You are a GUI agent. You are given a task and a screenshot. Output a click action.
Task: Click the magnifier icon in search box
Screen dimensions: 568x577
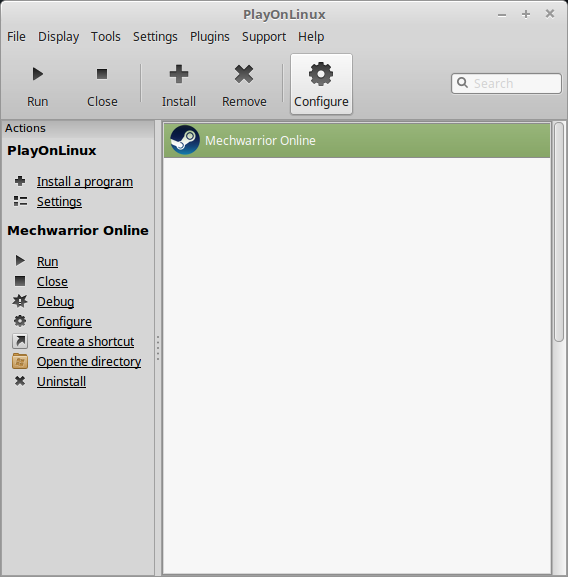point(462,82)
